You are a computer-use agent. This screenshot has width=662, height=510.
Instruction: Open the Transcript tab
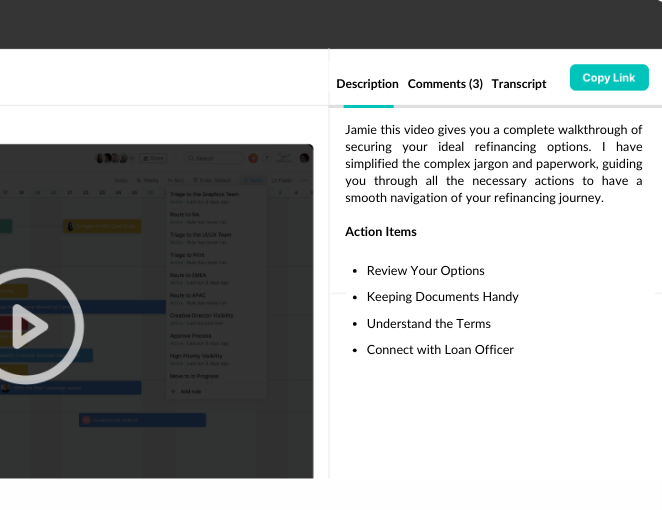pyautogui.click(x=518, y=84)
